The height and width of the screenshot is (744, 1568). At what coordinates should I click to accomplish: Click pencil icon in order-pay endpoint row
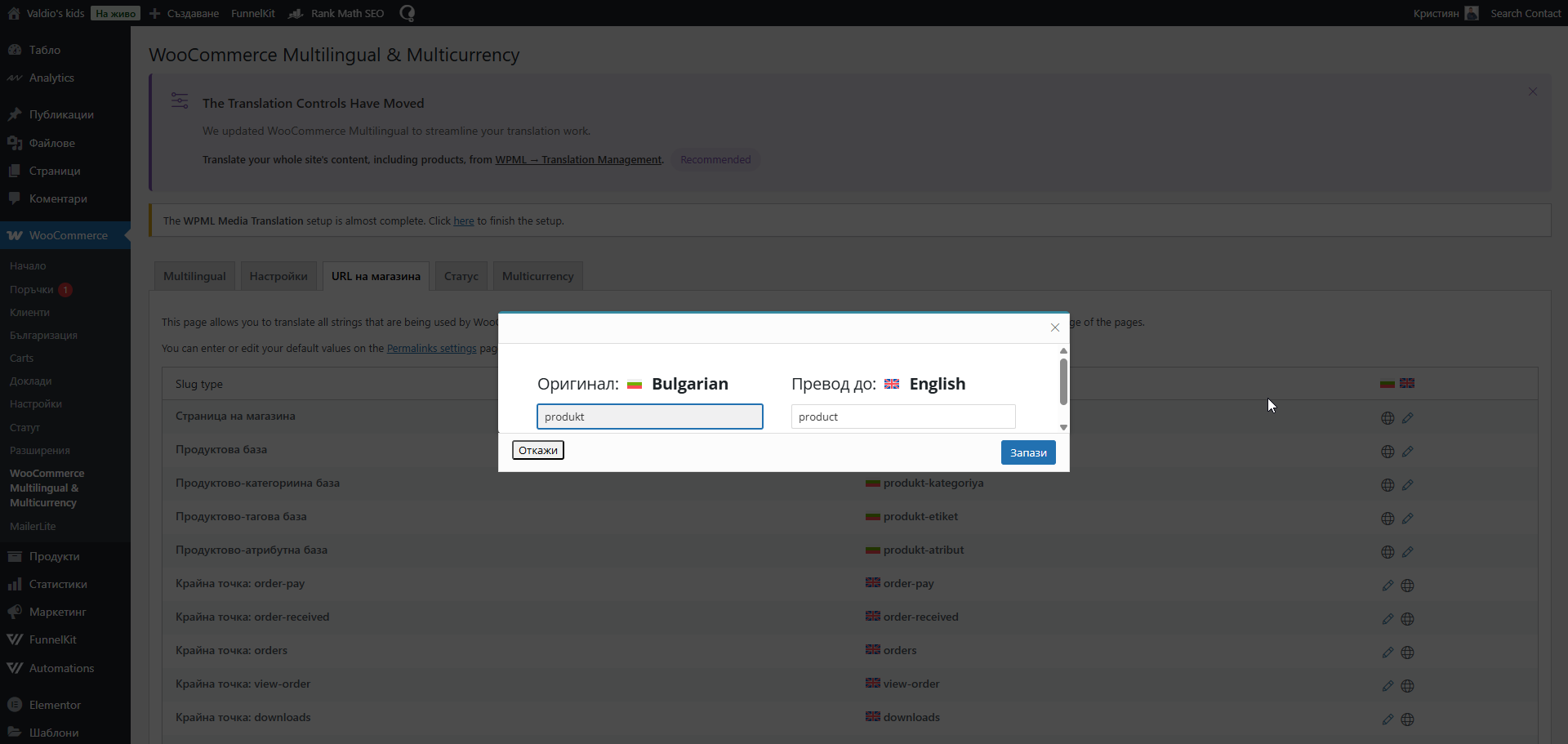pyautogui.click(x=1388, y=586)
